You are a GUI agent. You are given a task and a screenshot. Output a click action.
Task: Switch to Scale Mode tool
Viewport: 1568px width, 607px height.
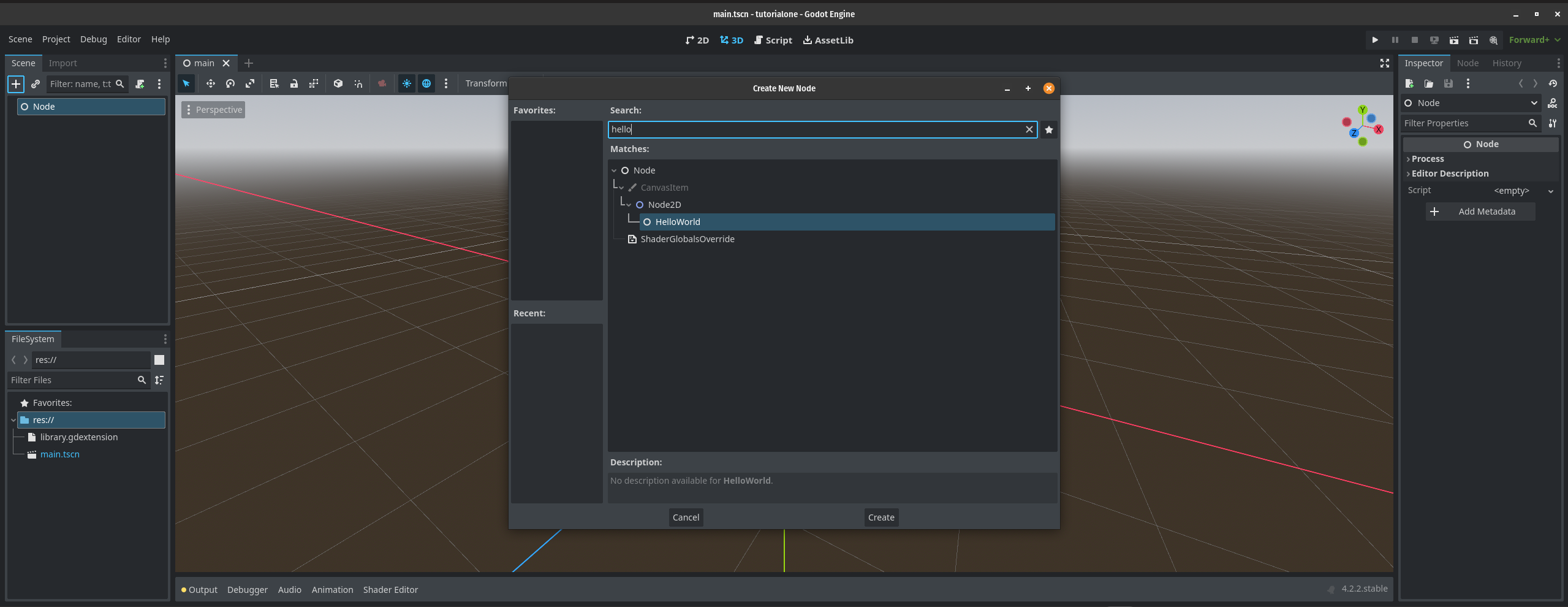coord(250,83)
